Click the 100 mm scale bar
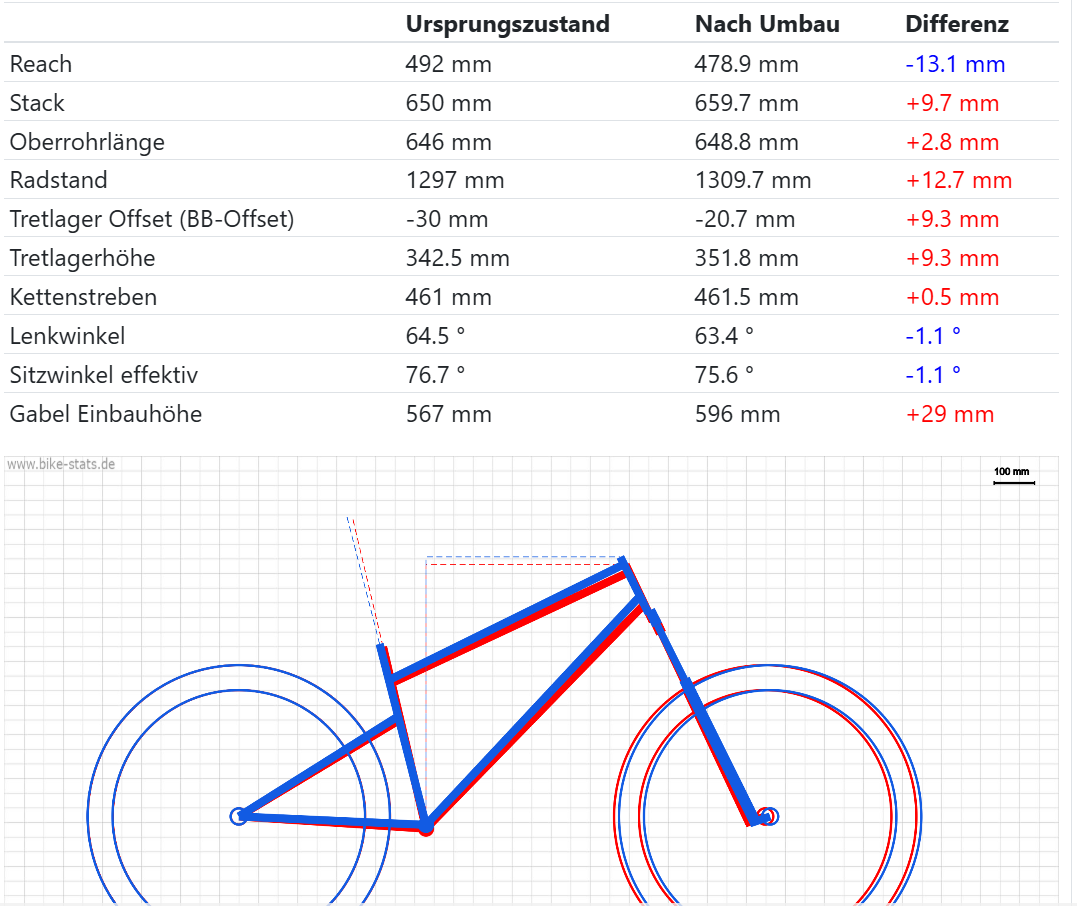Image resolution: width=1077 pixels, height=906 pixels. 1013,482
